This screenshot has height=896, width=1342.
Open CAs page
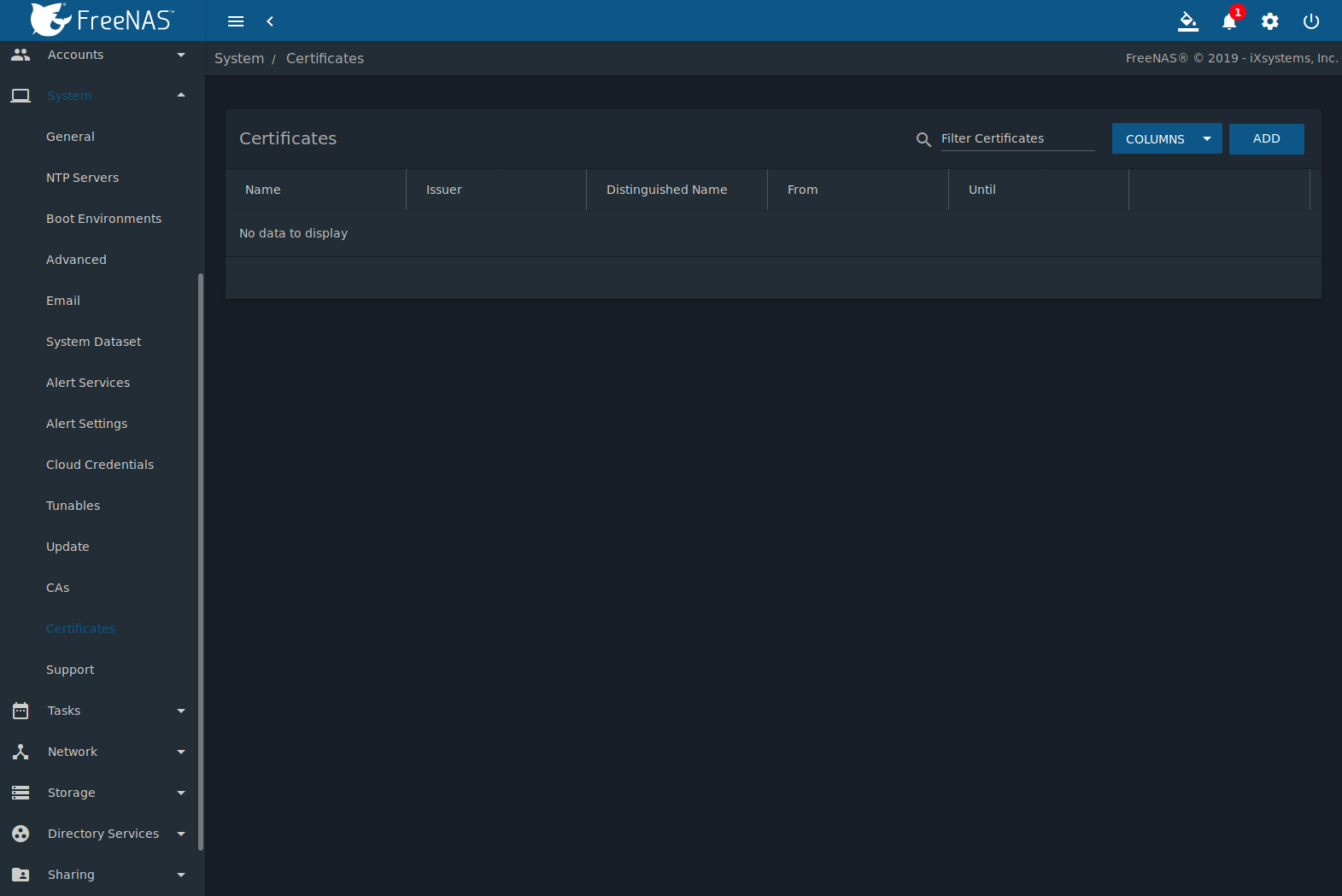(x=58, y=588)
